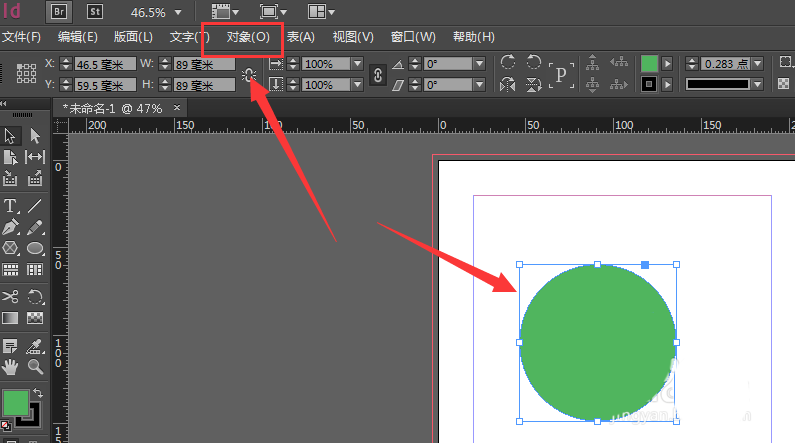
Task: Select the Zoom magnifier tool
Action: point(35,367)
